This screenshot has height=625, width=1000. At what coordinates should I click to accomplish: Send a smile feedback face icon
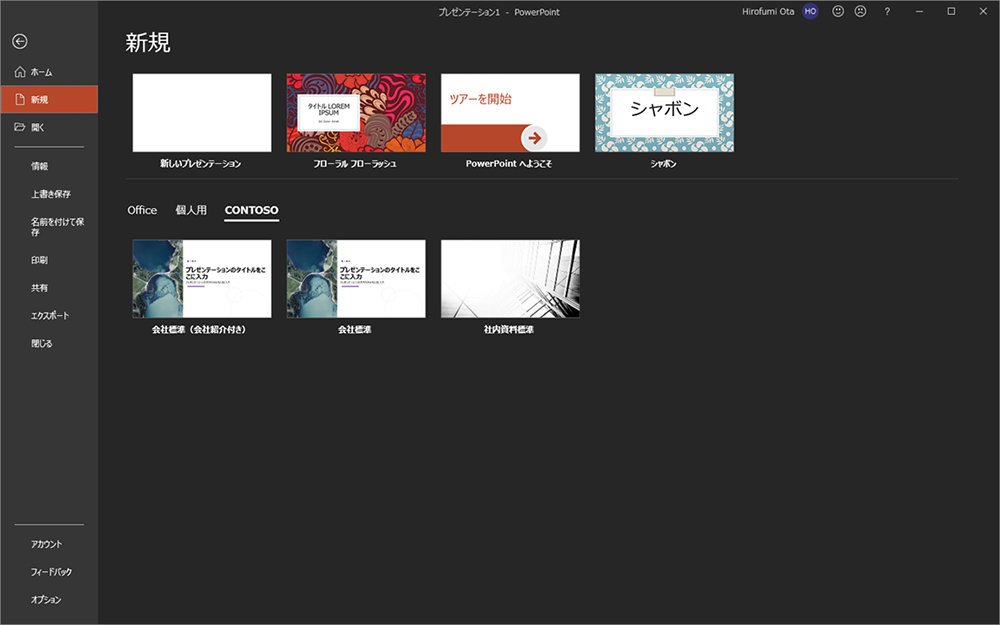click(x=838, y=11)
